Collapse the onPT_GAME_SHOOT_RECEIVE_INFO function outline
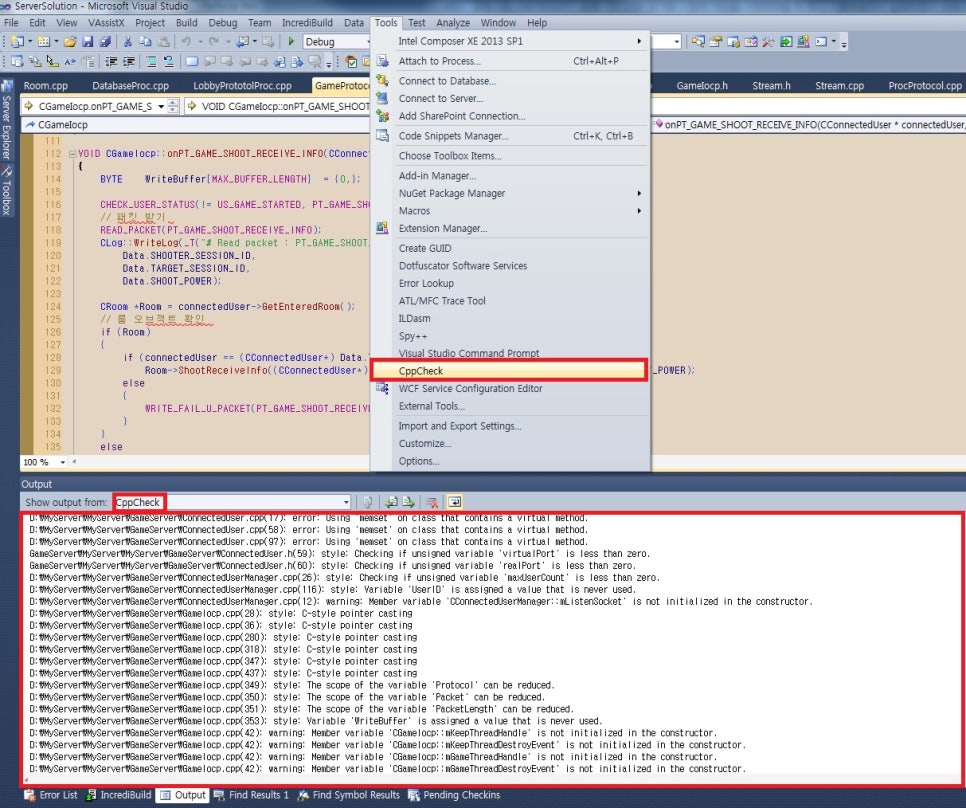Screen dimensions: 966x808 click(72, 153)
